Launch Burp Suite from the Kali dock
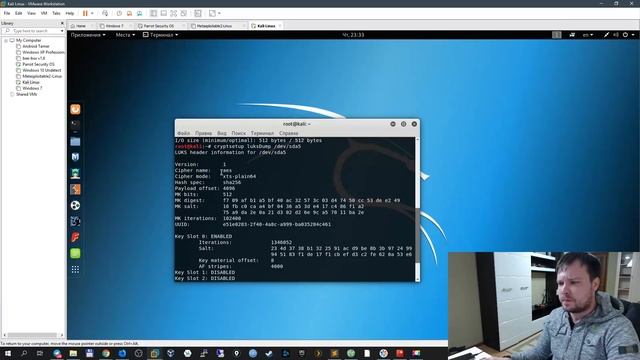Image resolution: width=640 pixels, height=360 pixels. point(75,189)
